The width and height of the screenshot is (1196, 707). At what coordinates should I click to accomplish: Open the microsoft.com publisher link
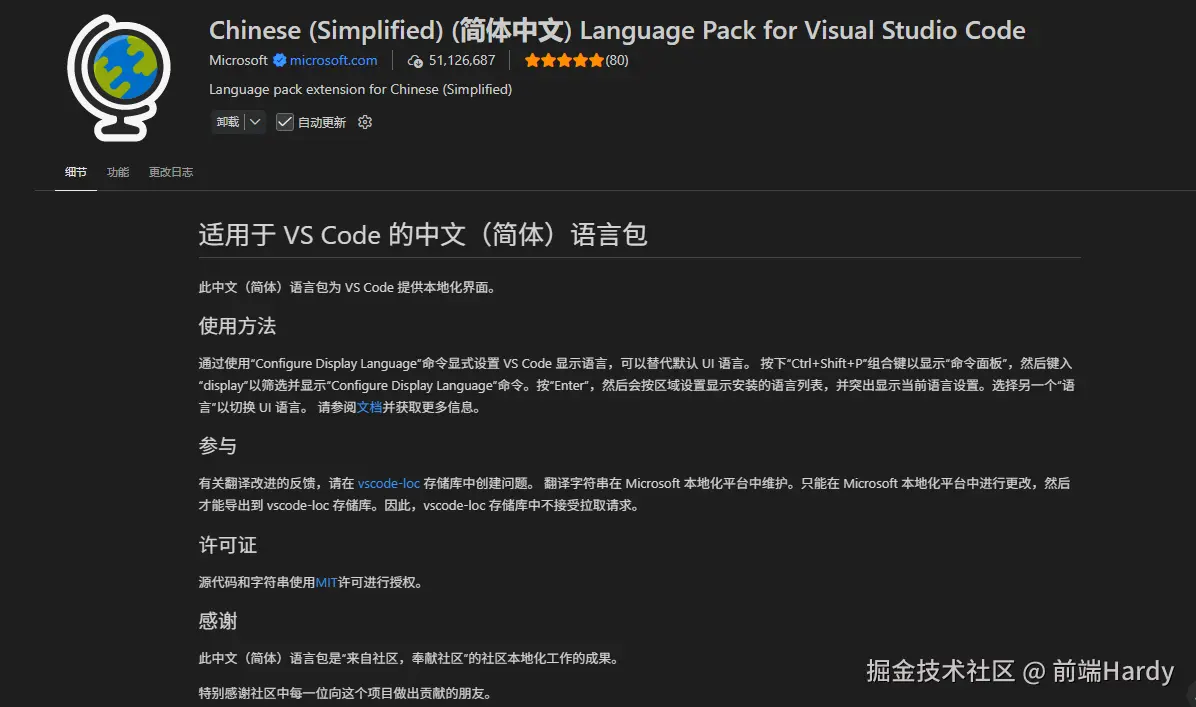coord(333,60)
